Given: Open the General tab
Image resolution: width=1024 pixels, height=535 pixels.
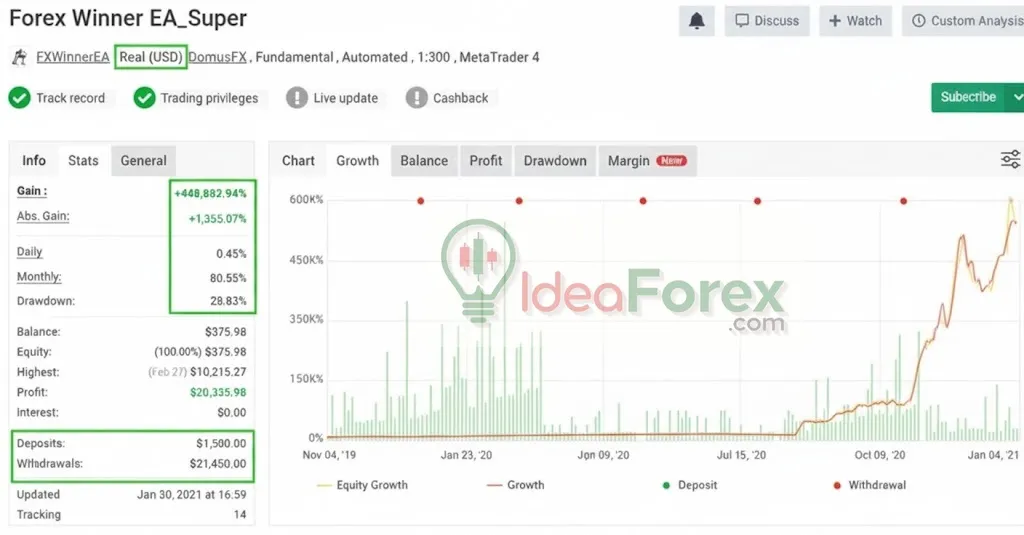Looking at the screenshot, I should (143, 161).
